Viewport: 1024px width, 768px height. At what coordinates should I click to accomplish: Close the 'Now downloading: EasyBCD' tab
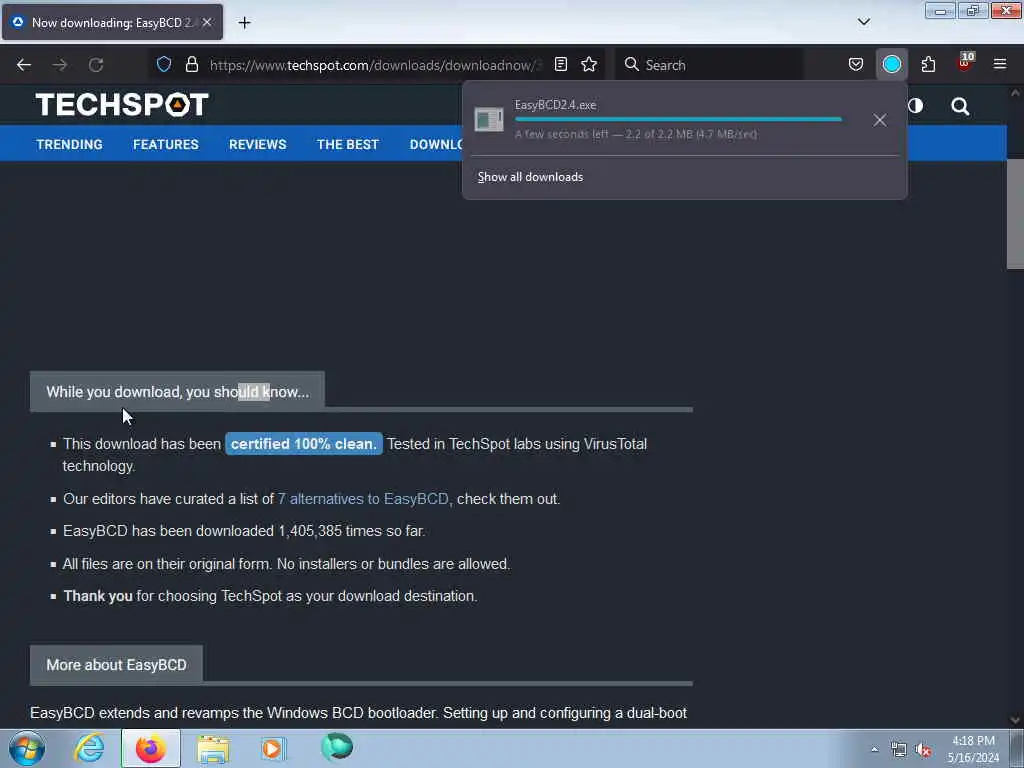click(x=207, y=22)
